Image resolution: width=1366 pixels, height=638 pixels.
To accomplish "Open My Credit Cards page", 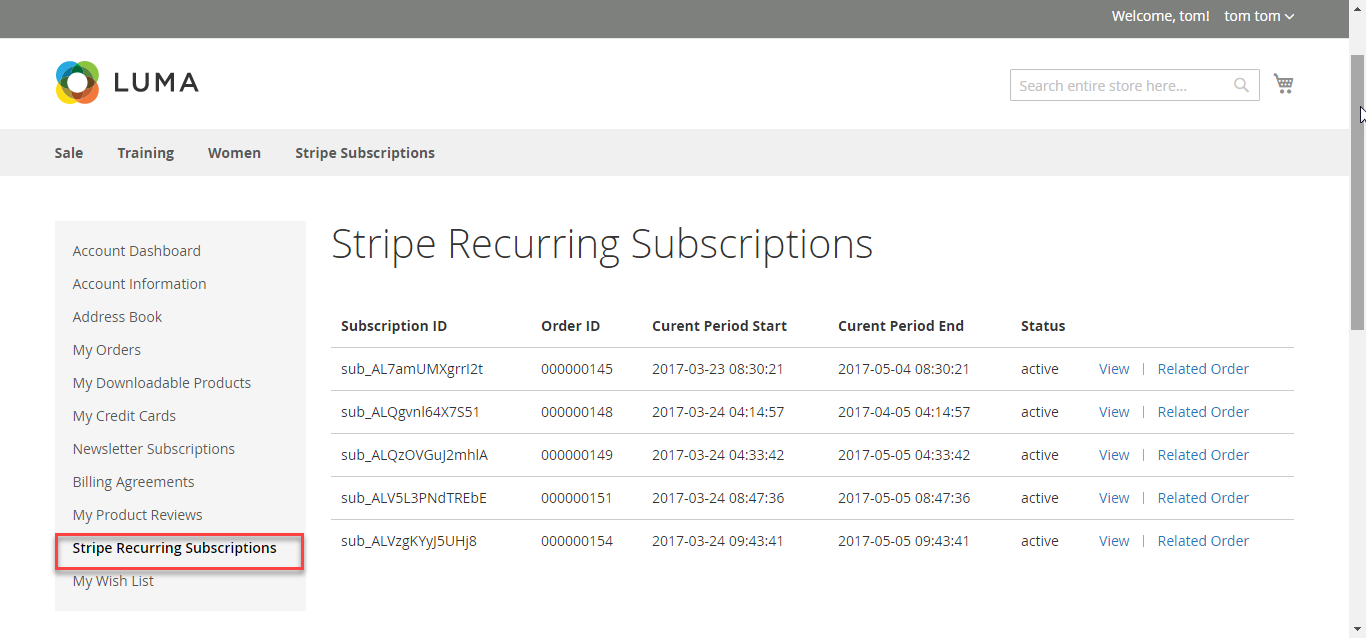I will click(x=124, y=416).
